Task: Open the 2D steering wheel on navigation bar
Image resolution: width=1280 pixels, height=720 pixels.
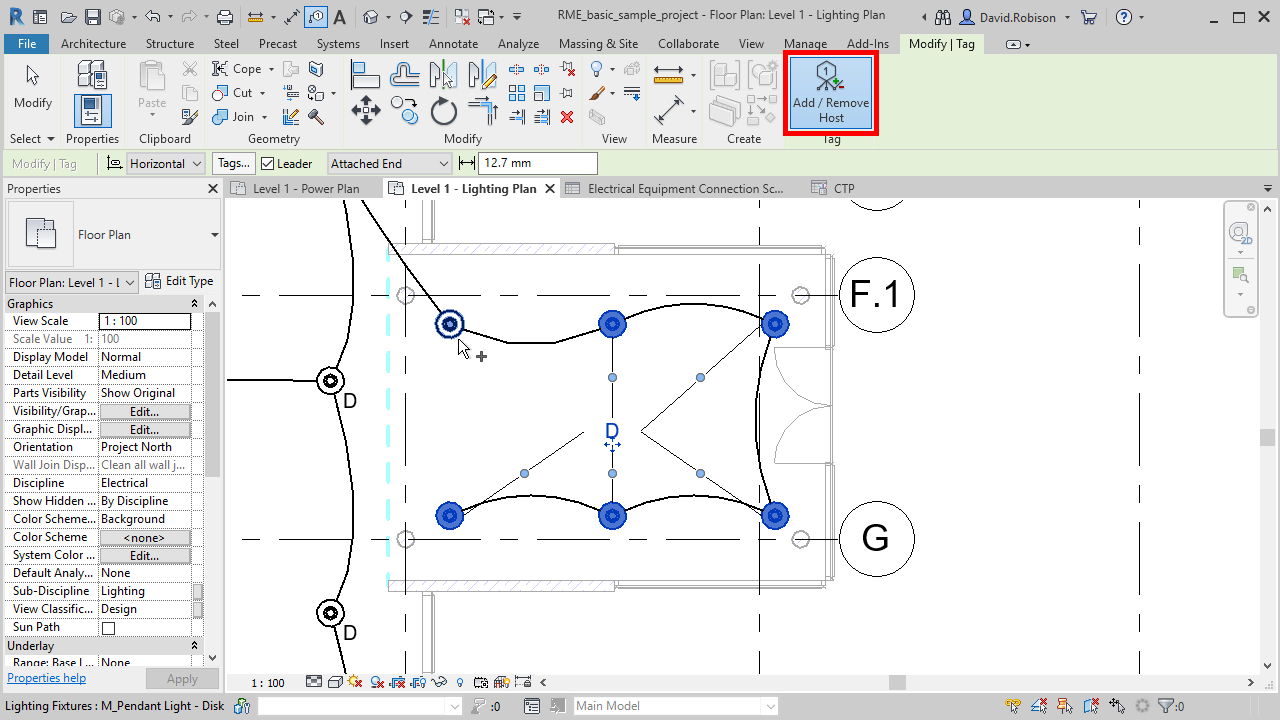Action: click(1240, 232)
